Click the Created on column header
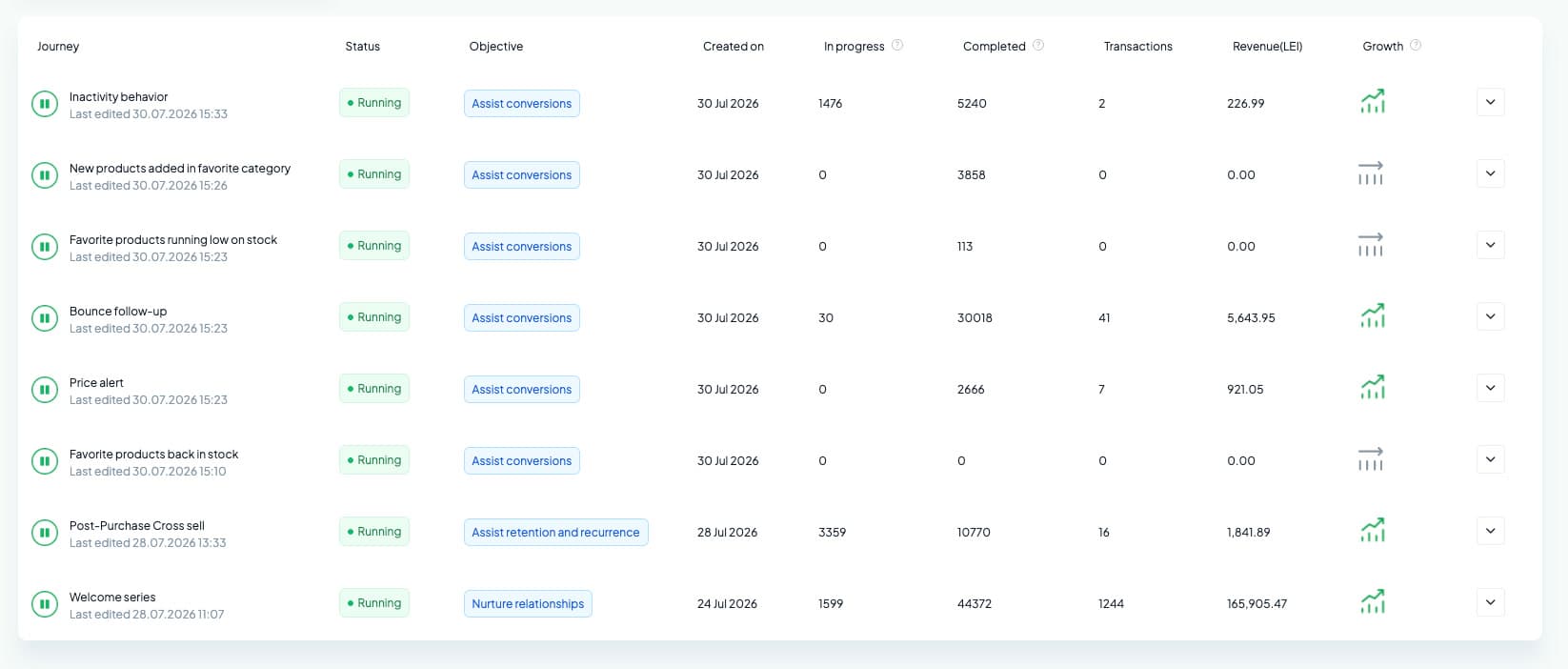Image resolution: width=1568 pixels, height=669 pixels. coord(734,46)
